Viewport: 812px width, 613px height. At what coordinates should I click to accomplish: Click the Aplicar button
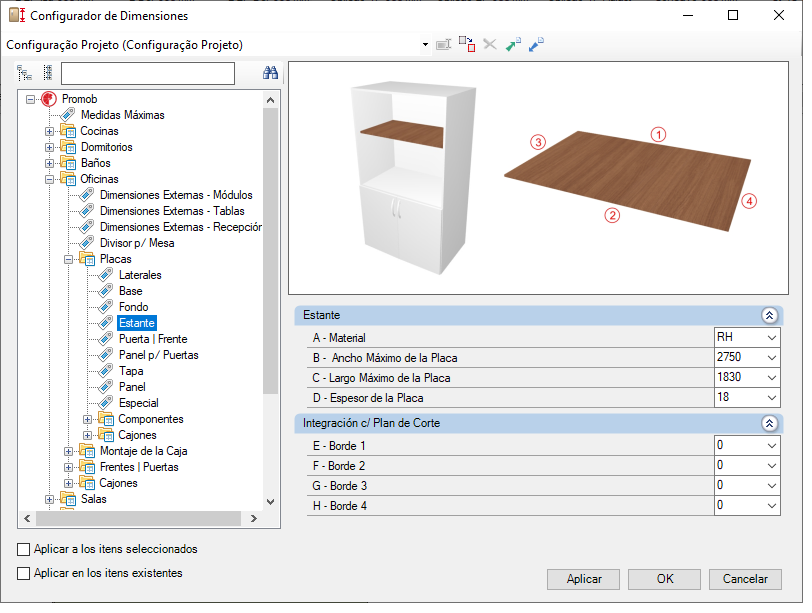click(584, 579)
